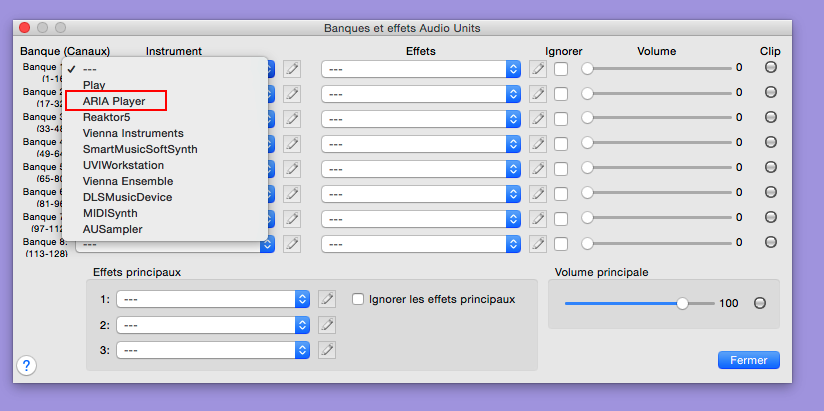Click the Volume principale slider handle

click(682, 303)
